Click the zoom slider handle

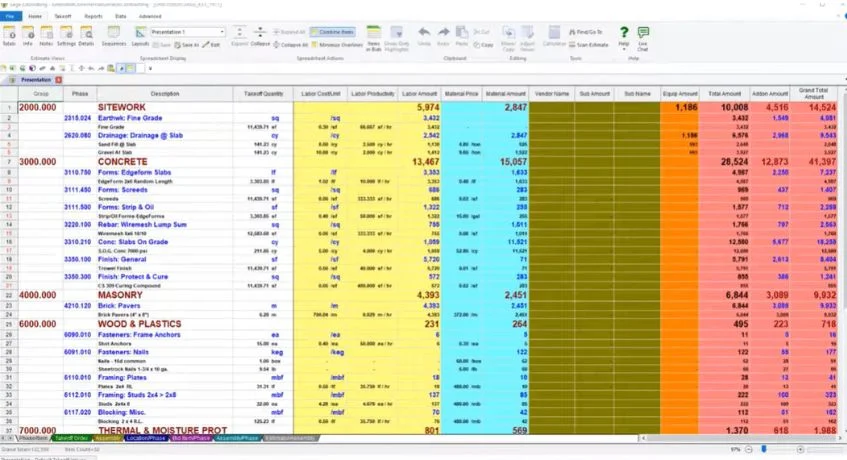(764, 449)
